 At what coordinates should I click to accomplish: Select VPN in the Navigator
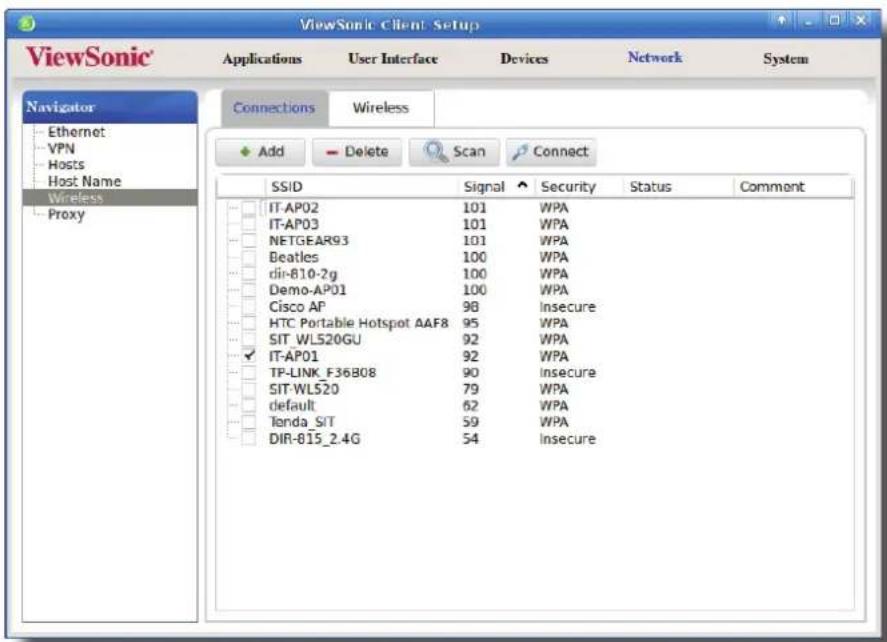pyautogui.click(x=61, y=148)
